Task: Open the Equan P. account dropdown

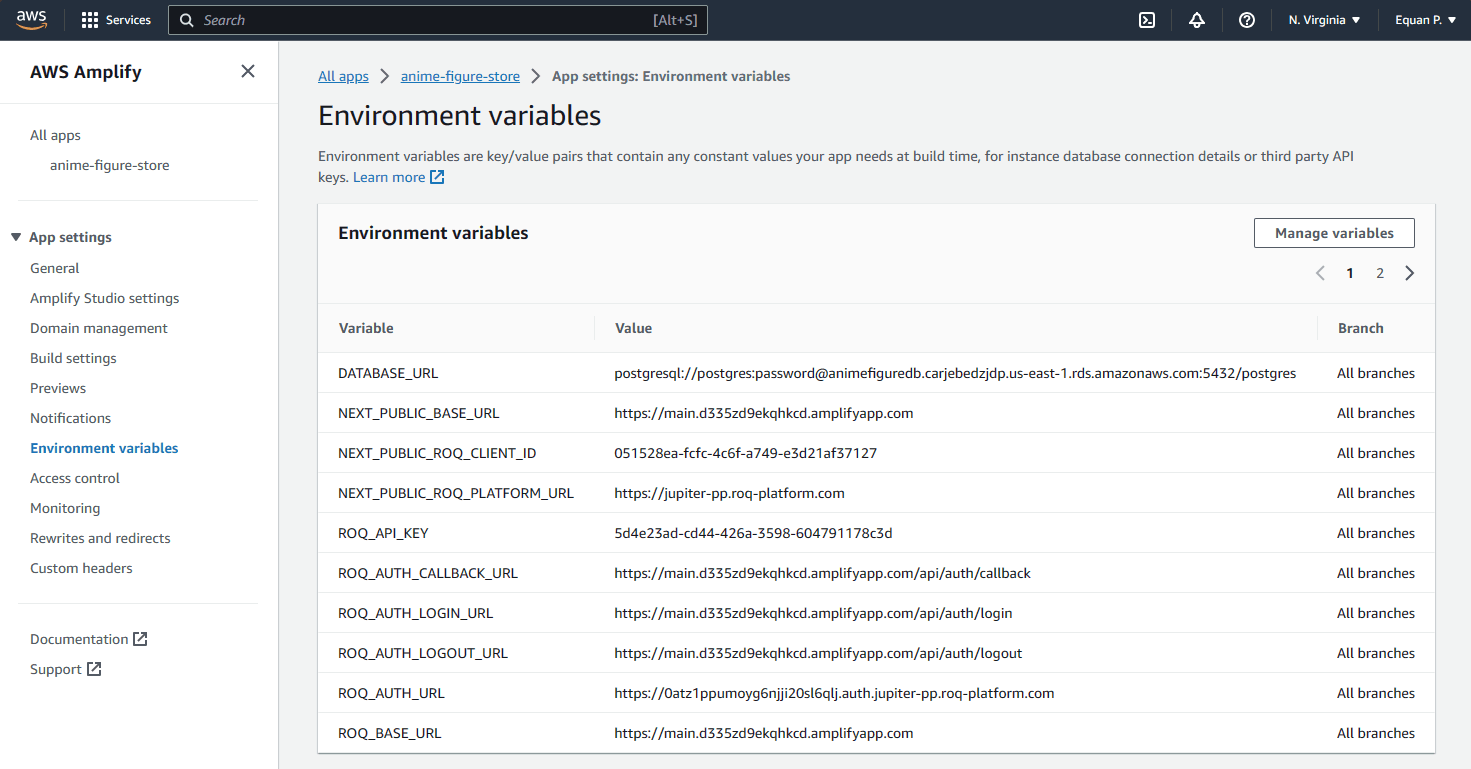Action: 1426,20
